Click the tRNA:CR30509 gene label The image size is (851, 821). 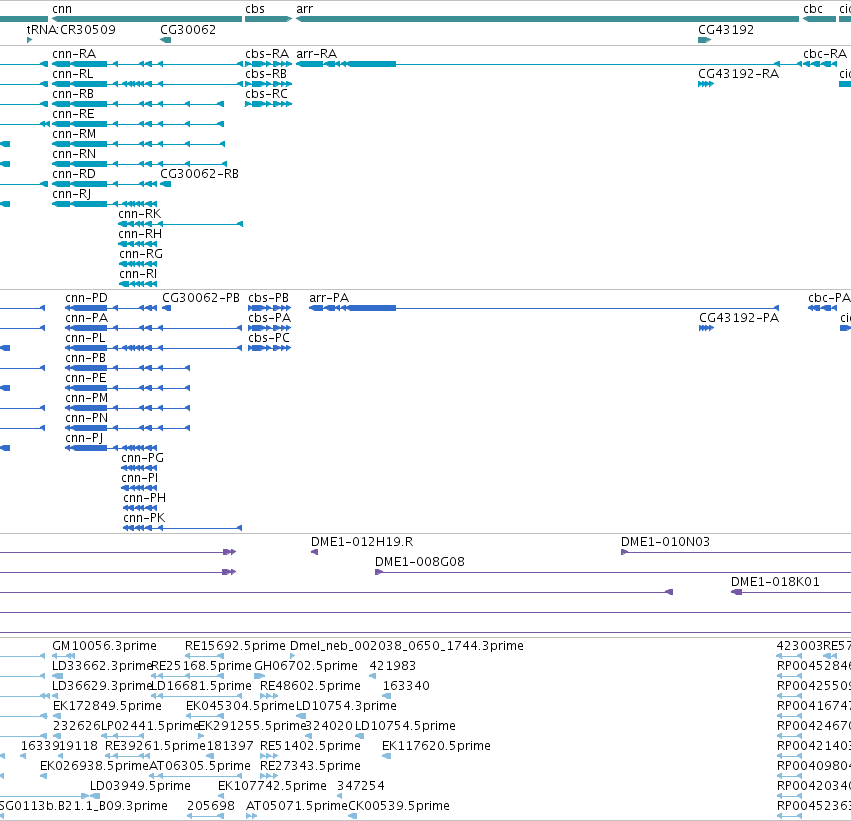[x=71, y=30]
